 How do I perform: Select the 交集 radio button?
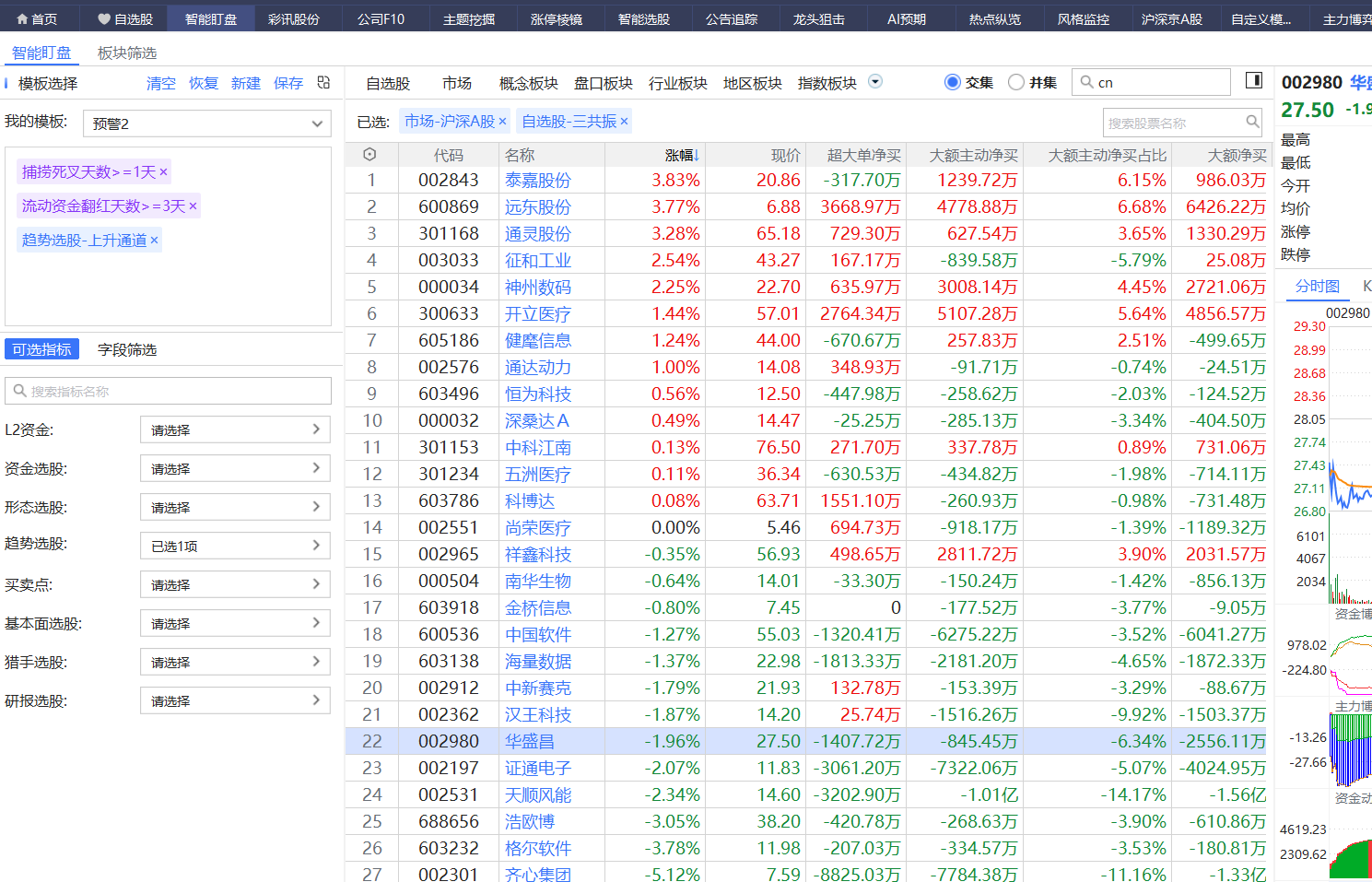coord(953,82)
